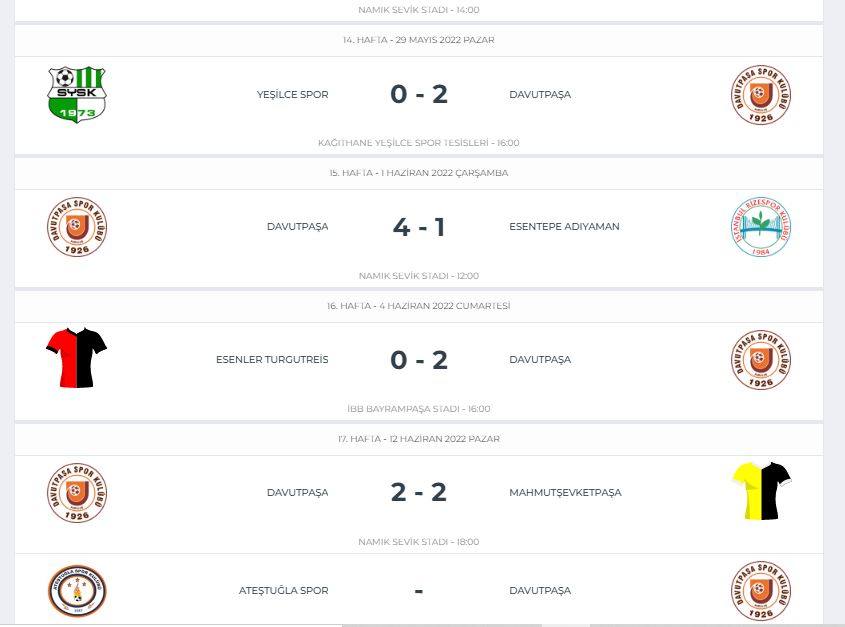This screenshot has height=627, width=845.
Task: Click the Esentepe Adıyaman team name
Action: click(564, 226)
